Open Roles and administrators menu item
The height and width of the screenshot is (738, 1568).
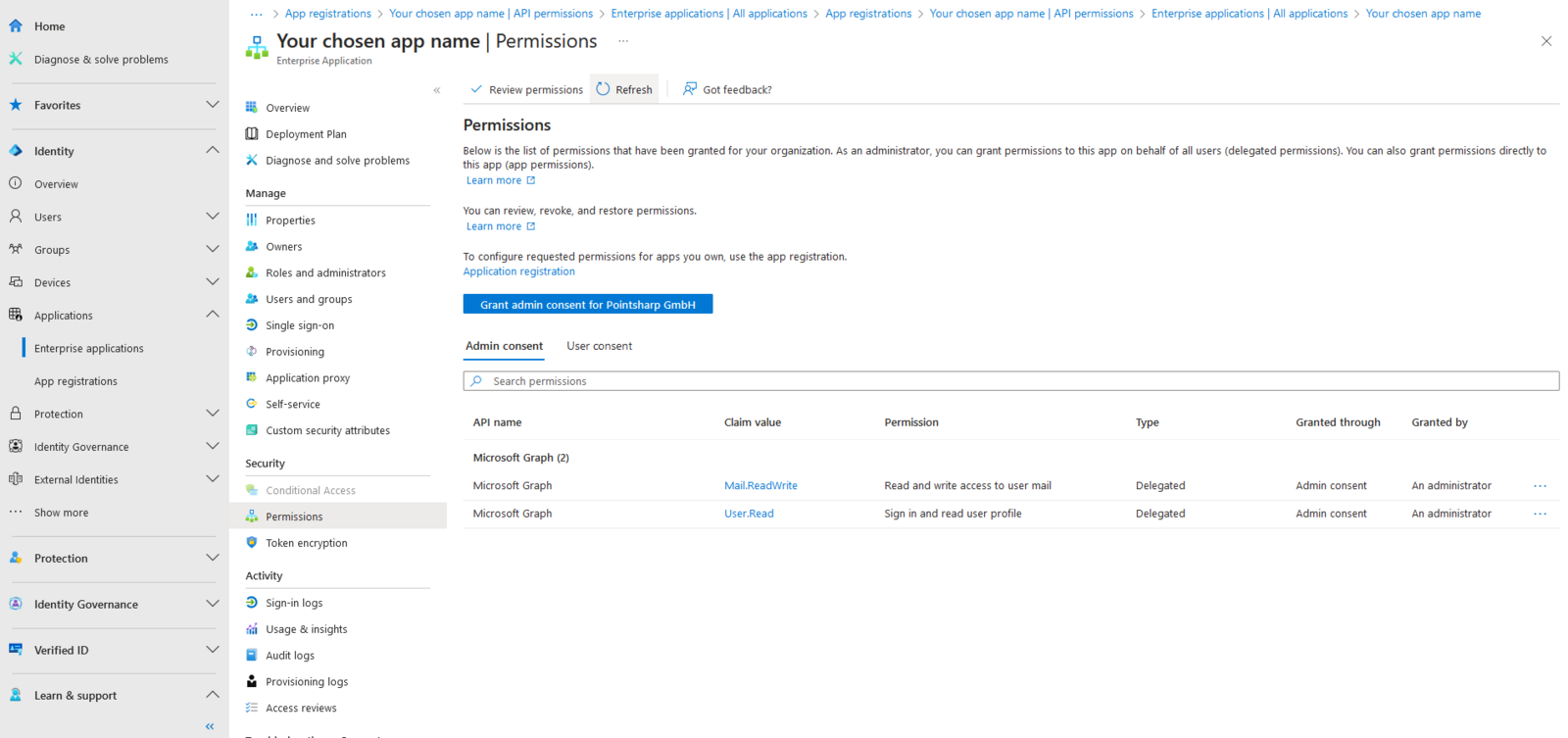click(x=325, y=273)
